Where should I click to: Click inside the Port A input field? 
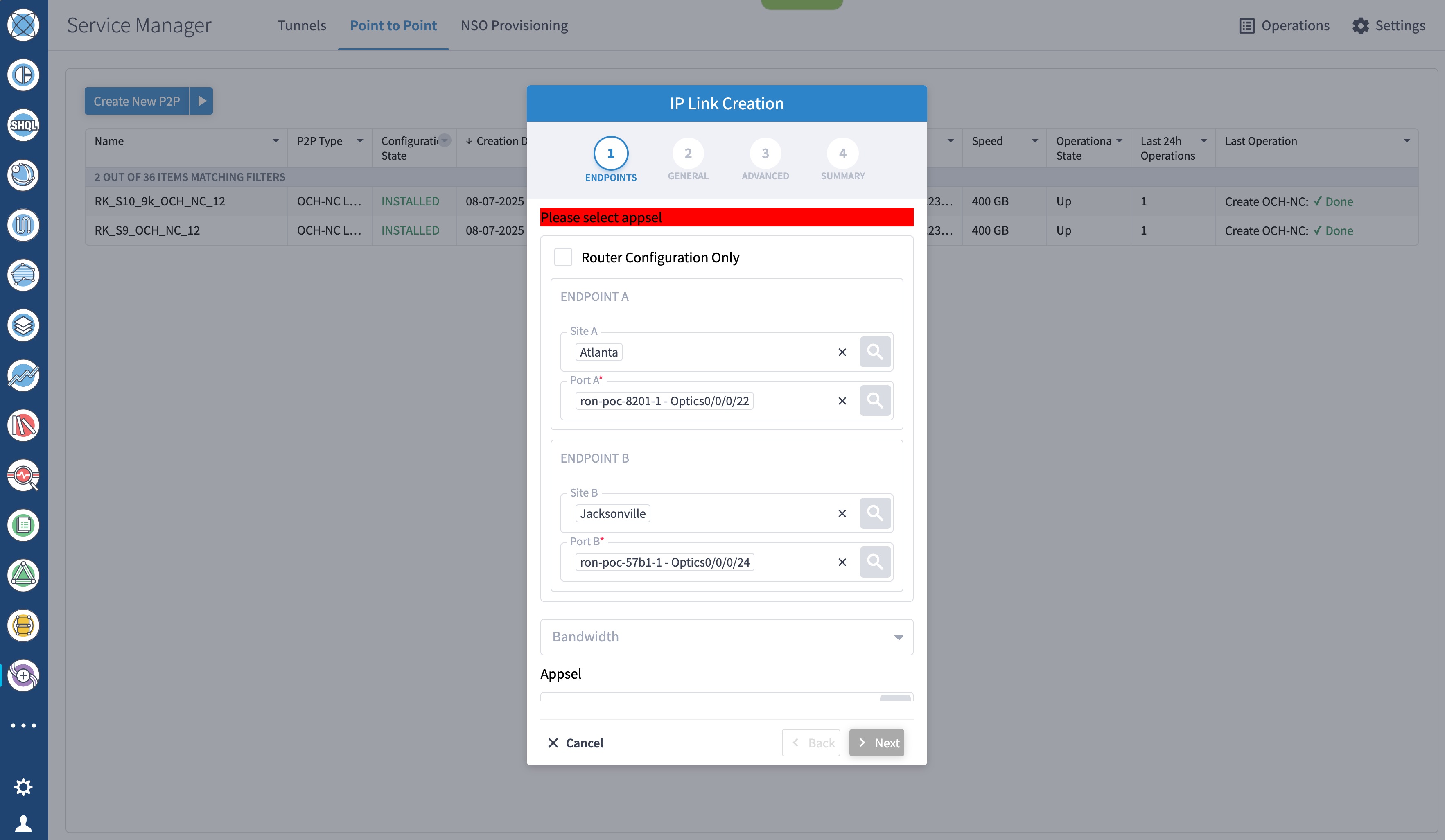click(x=791, y=401)
